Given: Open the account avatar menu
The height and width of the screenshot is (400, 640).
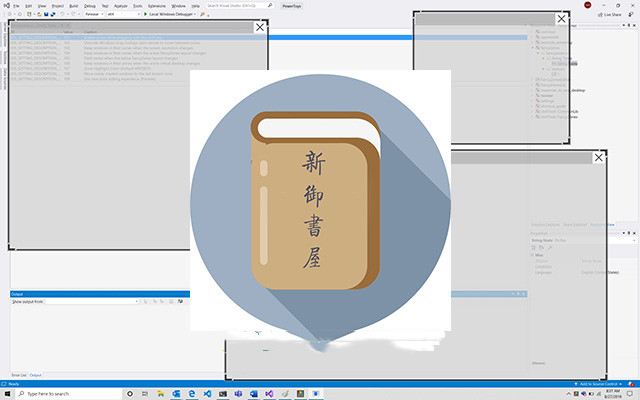Looking at the screenshot, I should pyautogui.click(x=587, y=5).
